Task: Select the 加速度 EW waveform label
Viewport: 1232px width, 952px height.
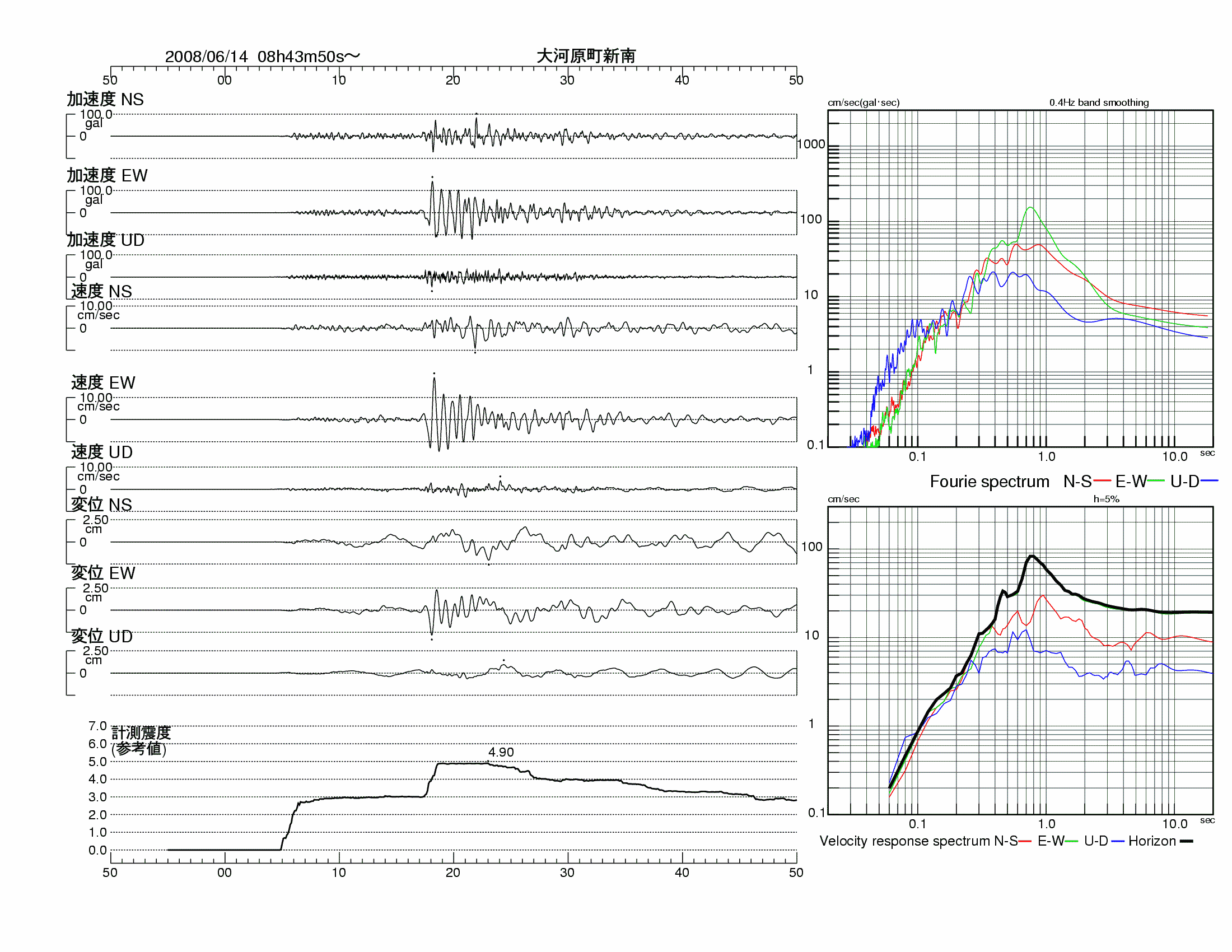Action: tap(107, 175)
